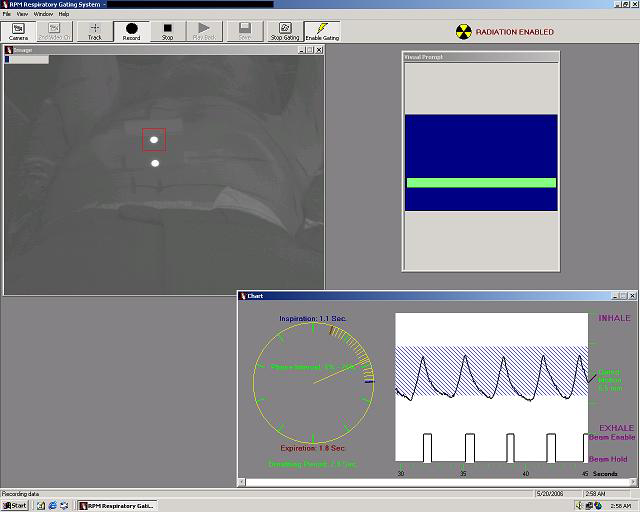Screen dimensions: 640x512
Task: Click the EXHALE label on chart
Action: click(x=616, y=428)
